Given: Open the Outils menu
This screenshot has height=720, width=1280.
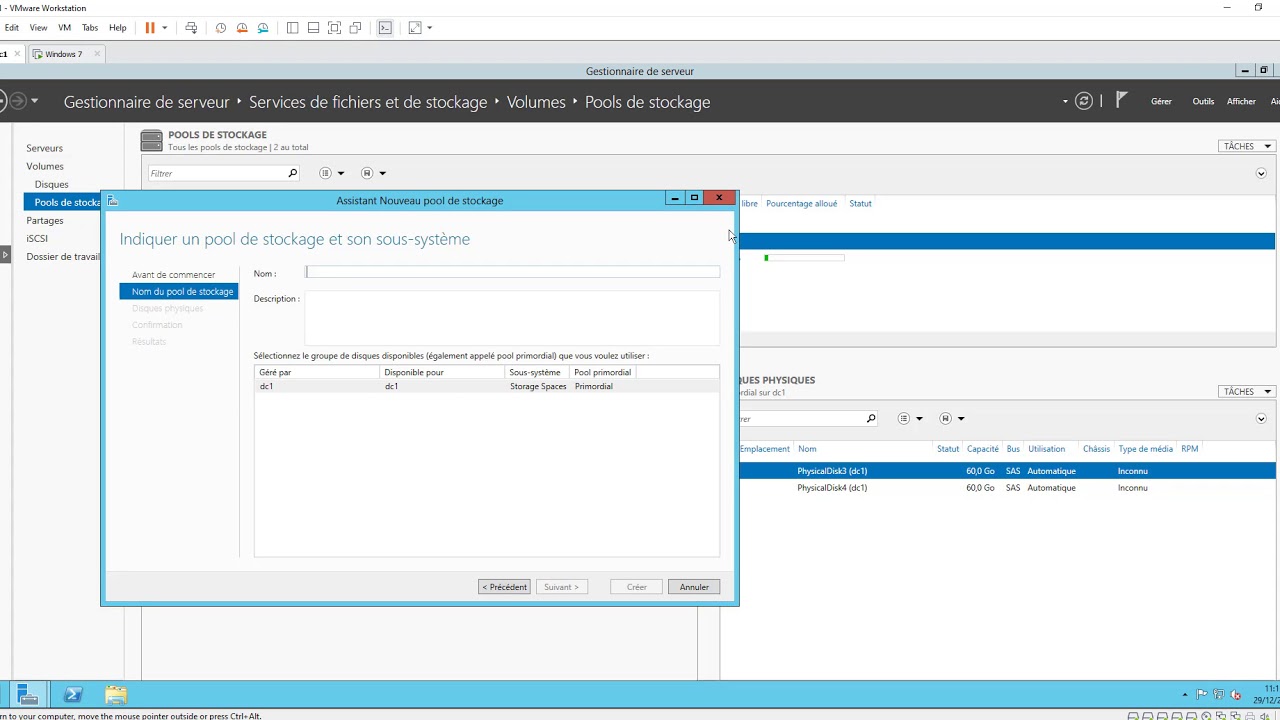Looking at the screenshot, I should (1203, 101).
